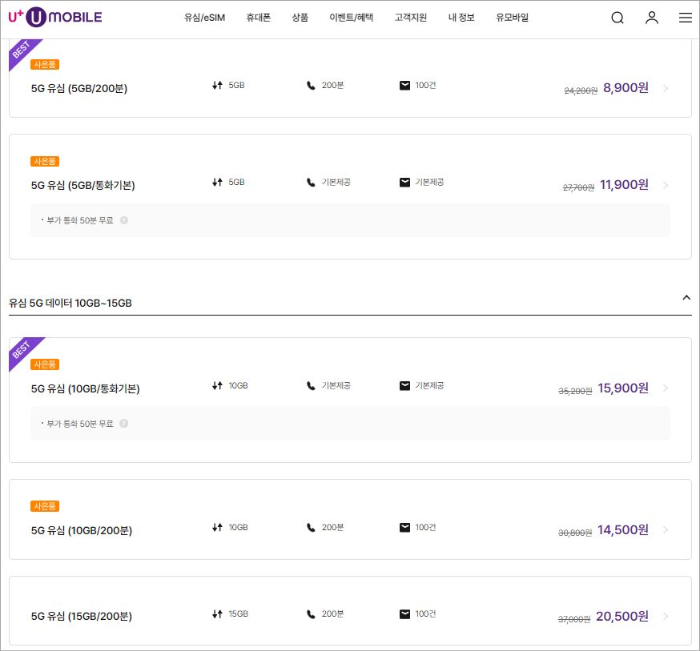Screen dimensions: 700x651
Task: Click data icon of 5G 유심 (5GB/통화기본) plan
Action: click(217, 182)
